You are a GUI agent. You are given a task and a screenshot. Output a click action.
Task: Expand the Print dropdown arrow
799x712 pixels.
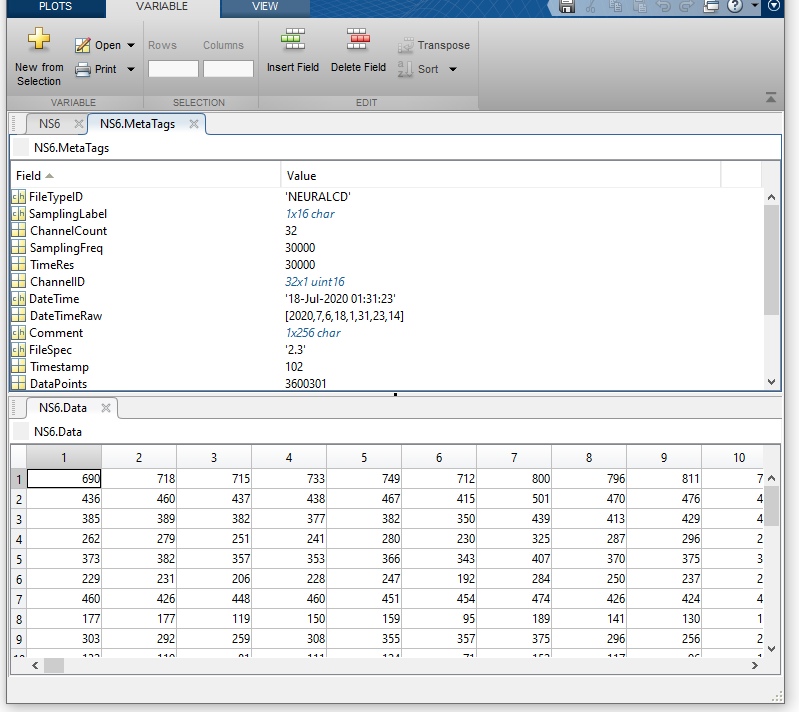tap(131, 70)
